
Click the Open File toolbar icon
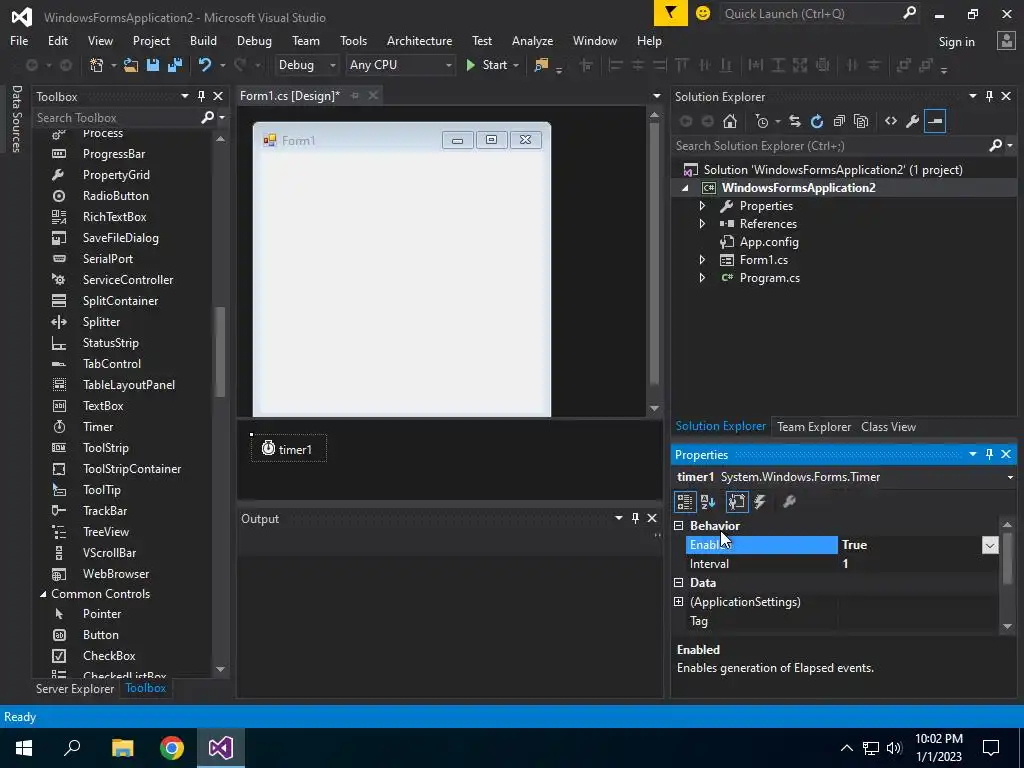[131, 65]
